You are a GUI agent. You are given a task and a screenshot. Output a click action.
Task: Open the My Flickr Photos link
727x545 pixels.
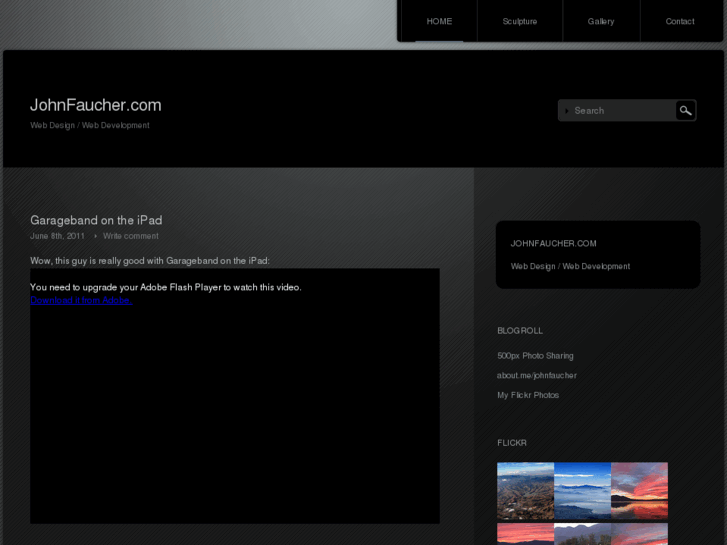528,395
